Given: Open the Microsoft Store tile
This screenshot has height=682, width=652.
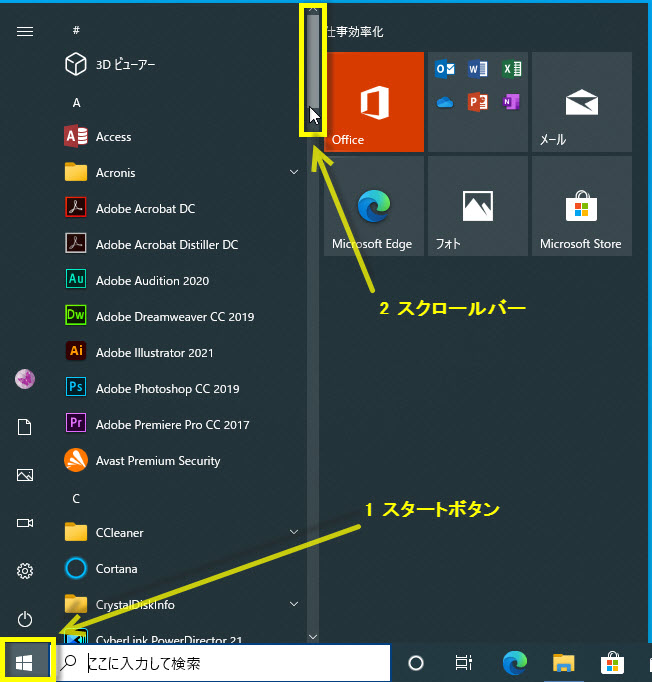Looking at the screenshot, I should [581, 206].
